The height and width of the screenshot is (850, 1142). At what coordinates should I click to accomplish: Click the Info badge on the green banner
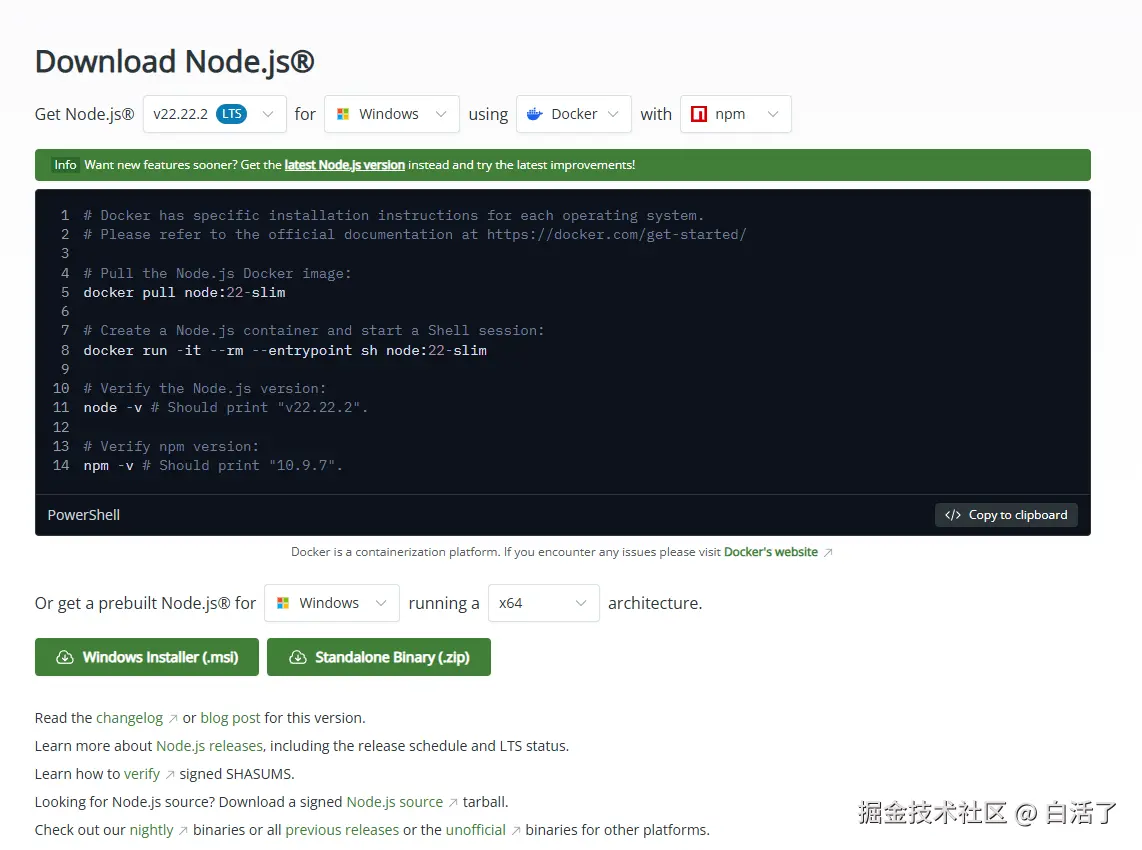click(x=64, y=164)
